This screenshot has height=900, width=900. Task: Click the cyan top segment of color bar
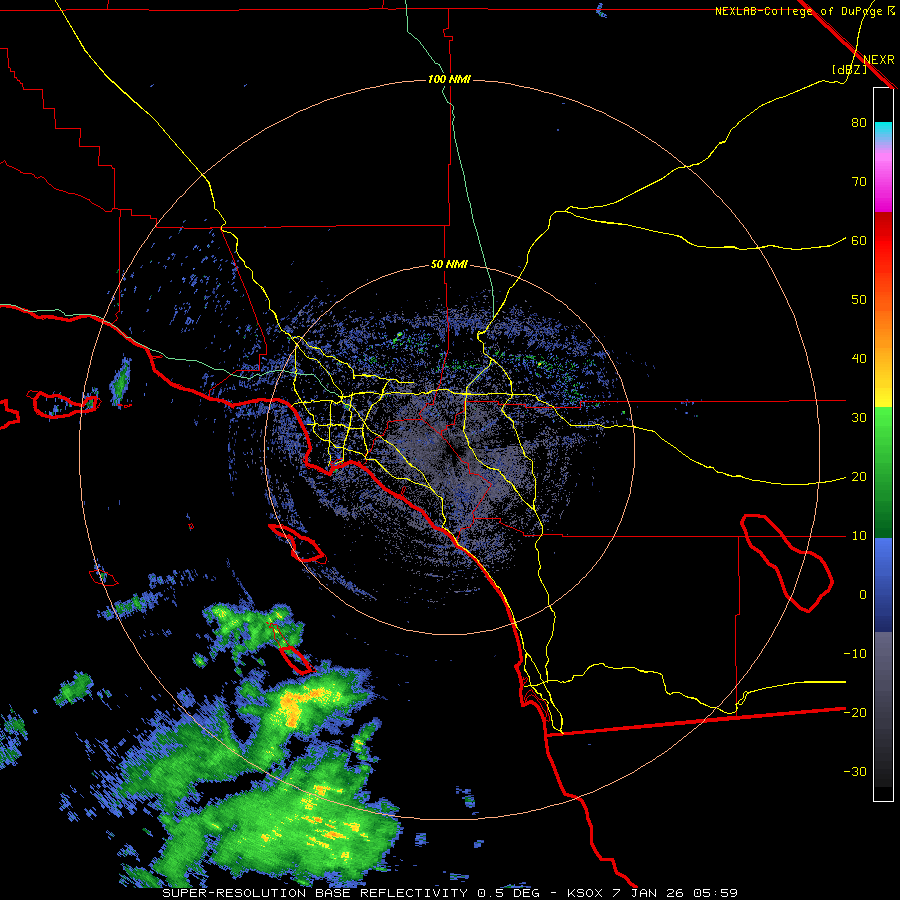883,131
